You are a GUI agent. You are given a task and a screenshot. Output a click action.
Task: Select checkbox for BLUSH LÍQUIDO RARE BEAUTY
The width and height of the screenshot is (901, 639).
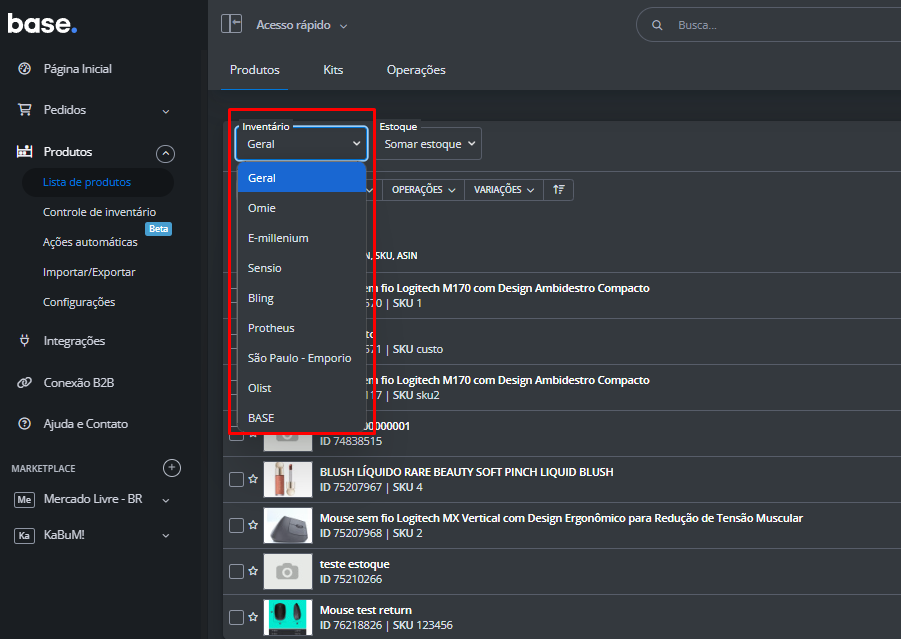click(x=236, y=479)
